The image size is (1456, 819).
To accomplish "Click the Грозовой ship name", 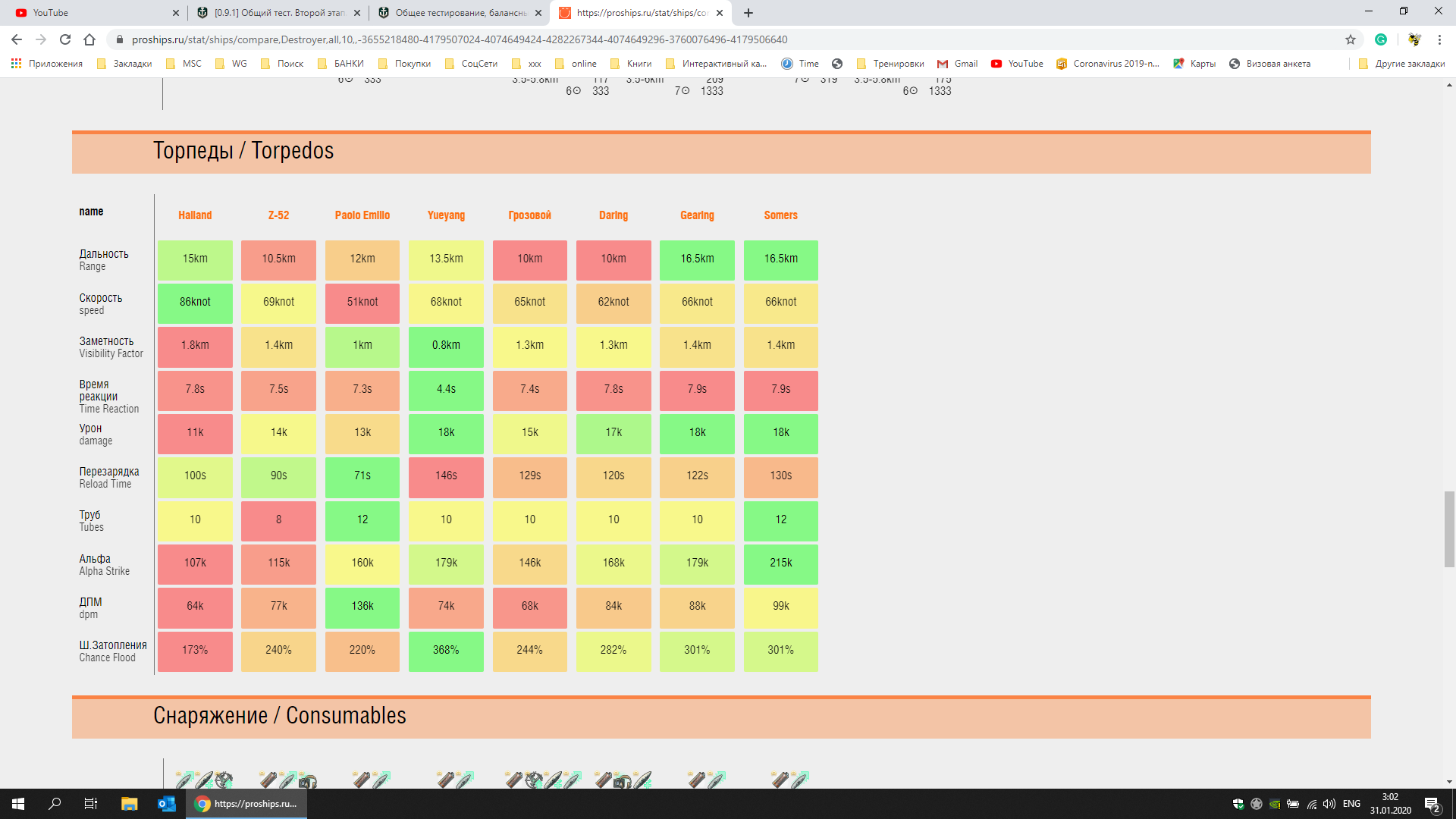I will (529, 215).
